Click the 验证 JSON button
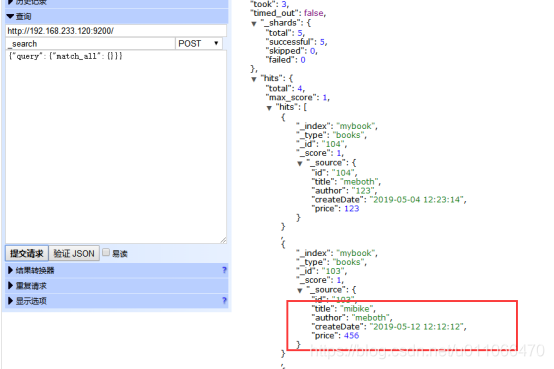 (74, 253)
